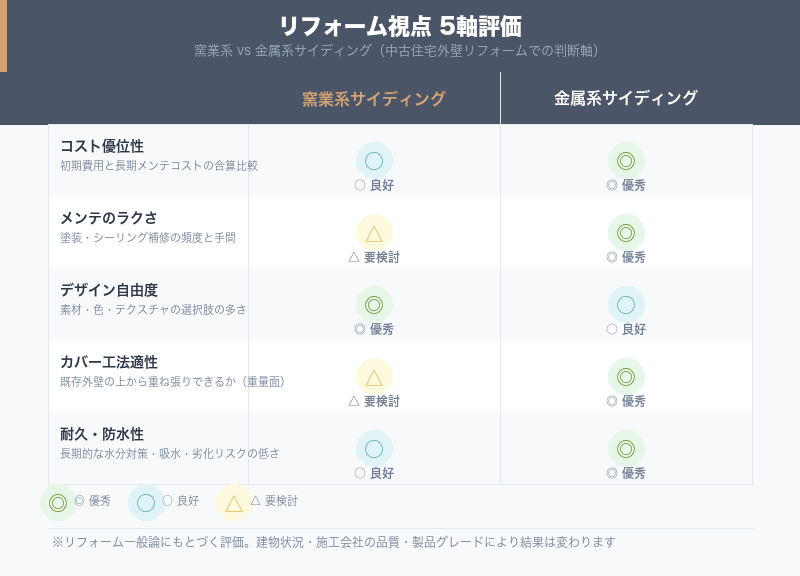
Task: Click 窯業系 double-circle icon for デザイン自由度
Action: [374, 304]
